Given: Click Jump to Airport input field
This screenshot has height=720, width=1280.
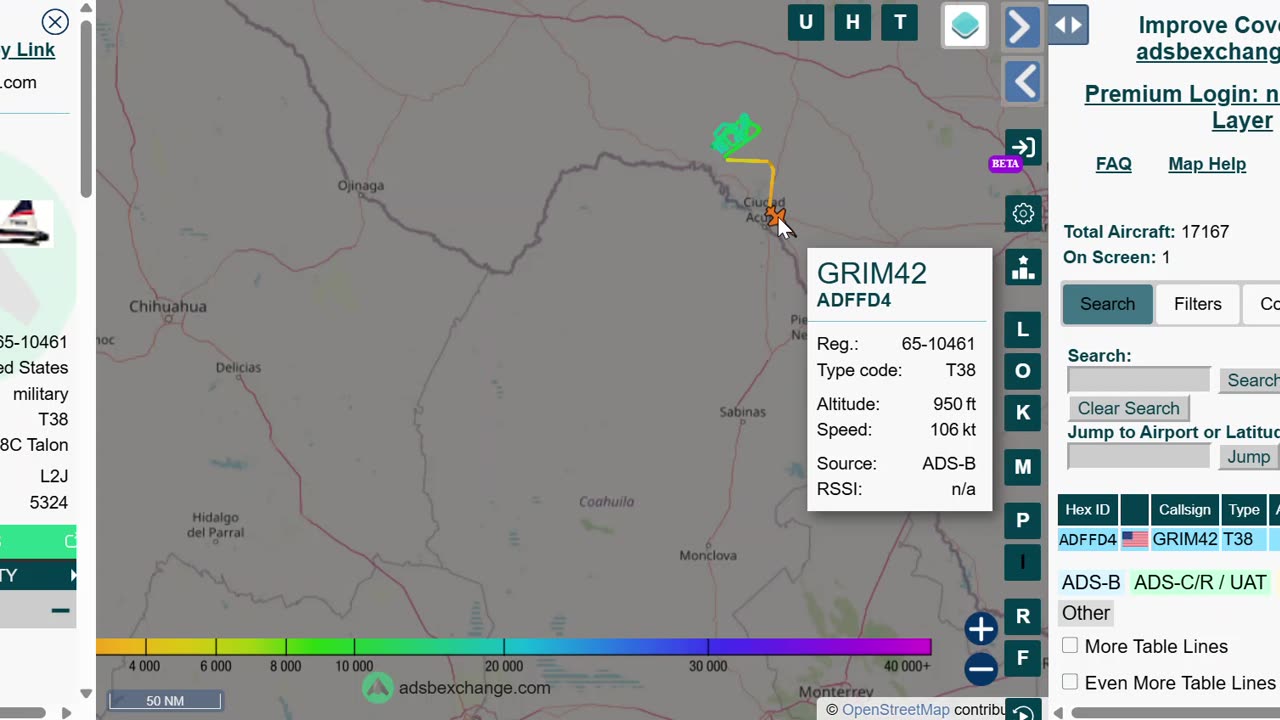Looking at the screenshot, I should [1139, 457].
